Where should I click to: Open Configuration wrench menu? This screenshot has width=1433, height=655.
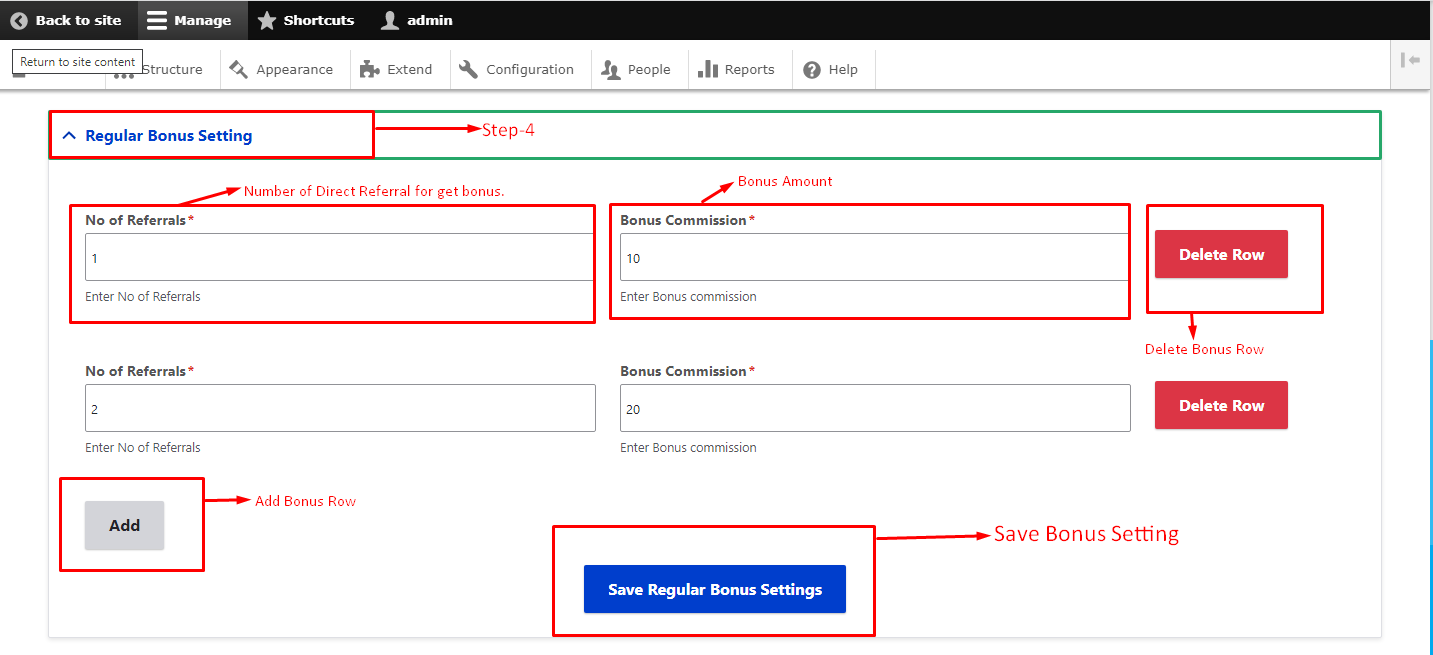517,70
